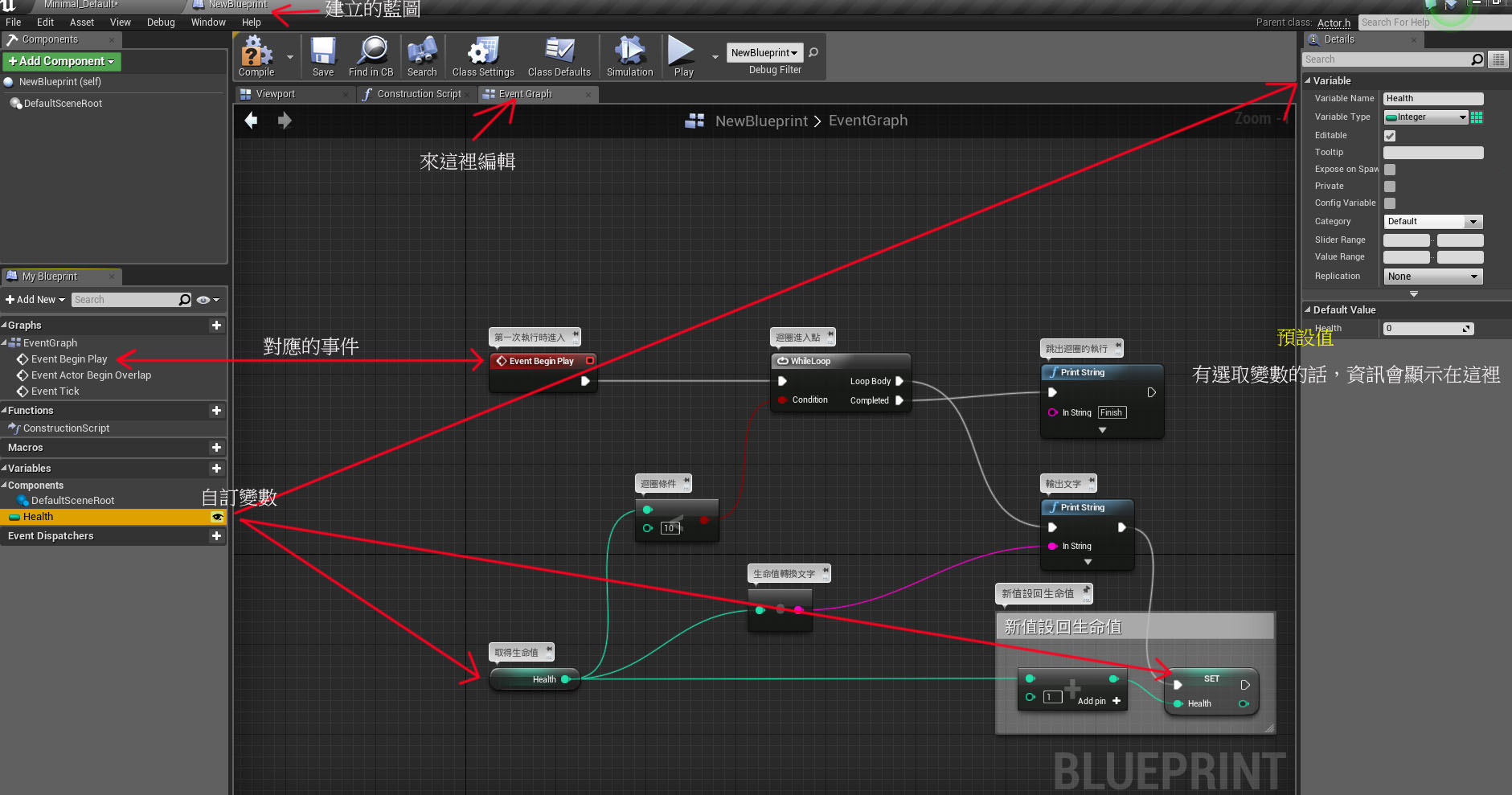Screen dimensions: 1512x795
Task: Toggle visibility eye on Health variable
Action: (218, 517)
